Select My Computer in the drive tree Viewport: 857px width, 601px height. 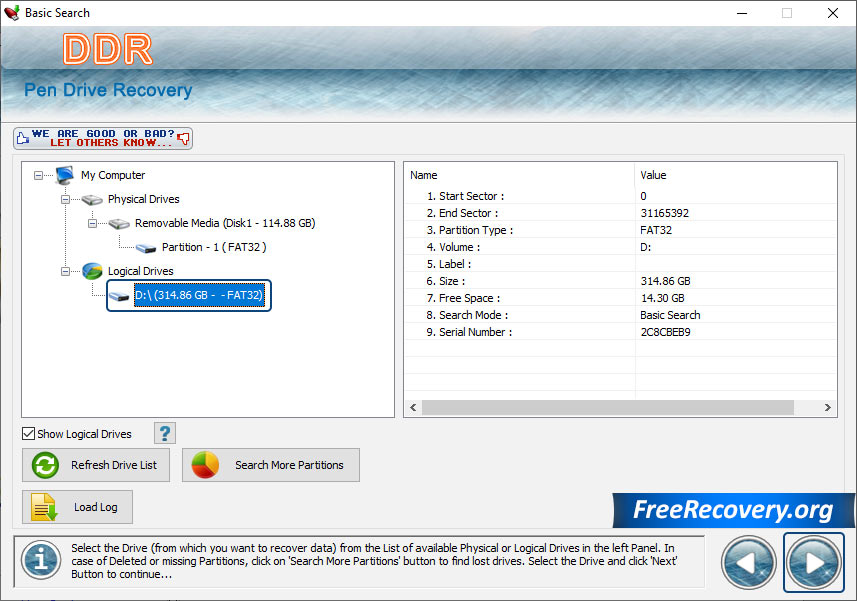click(x=113, y=175)
